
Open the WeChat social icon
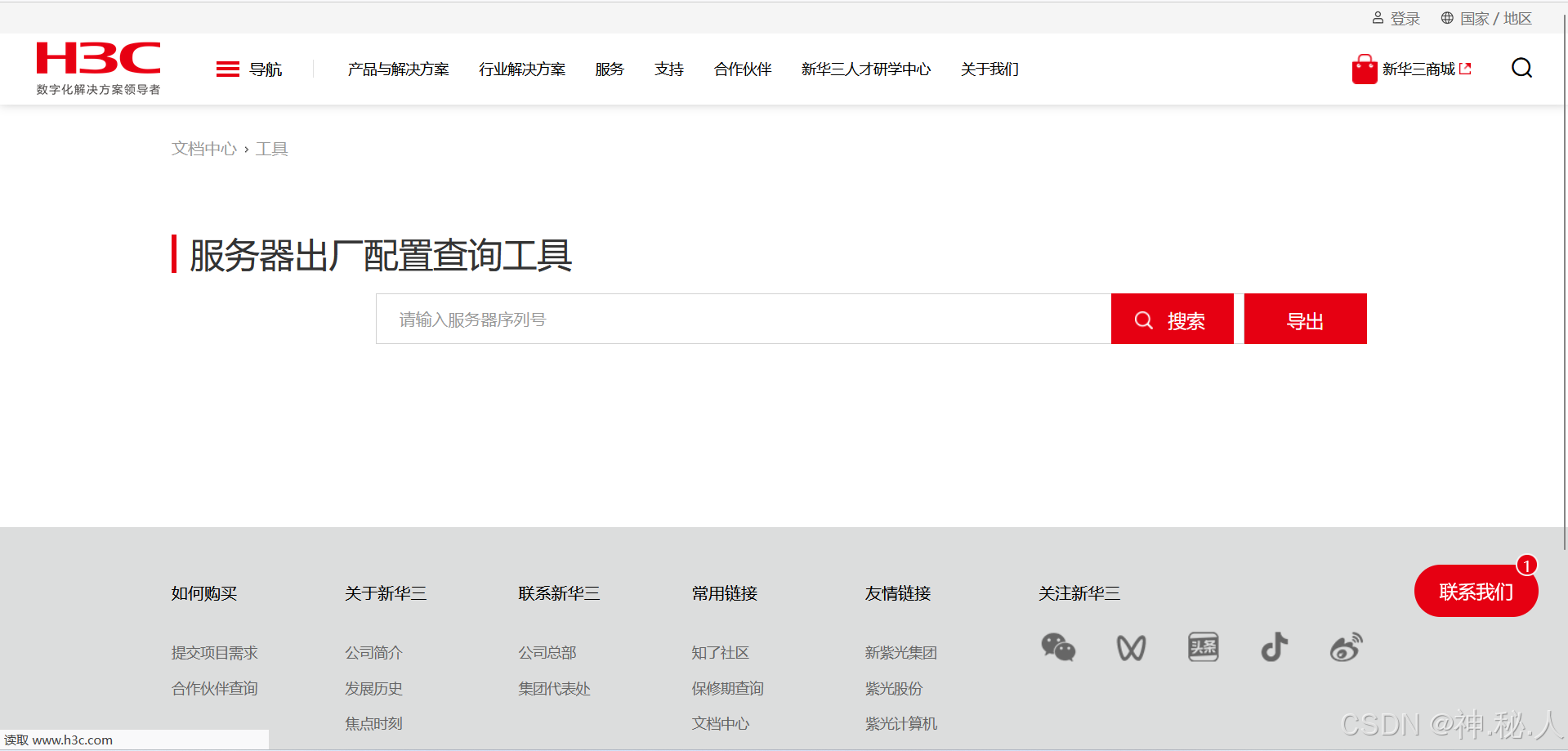tap(1058, 647)
